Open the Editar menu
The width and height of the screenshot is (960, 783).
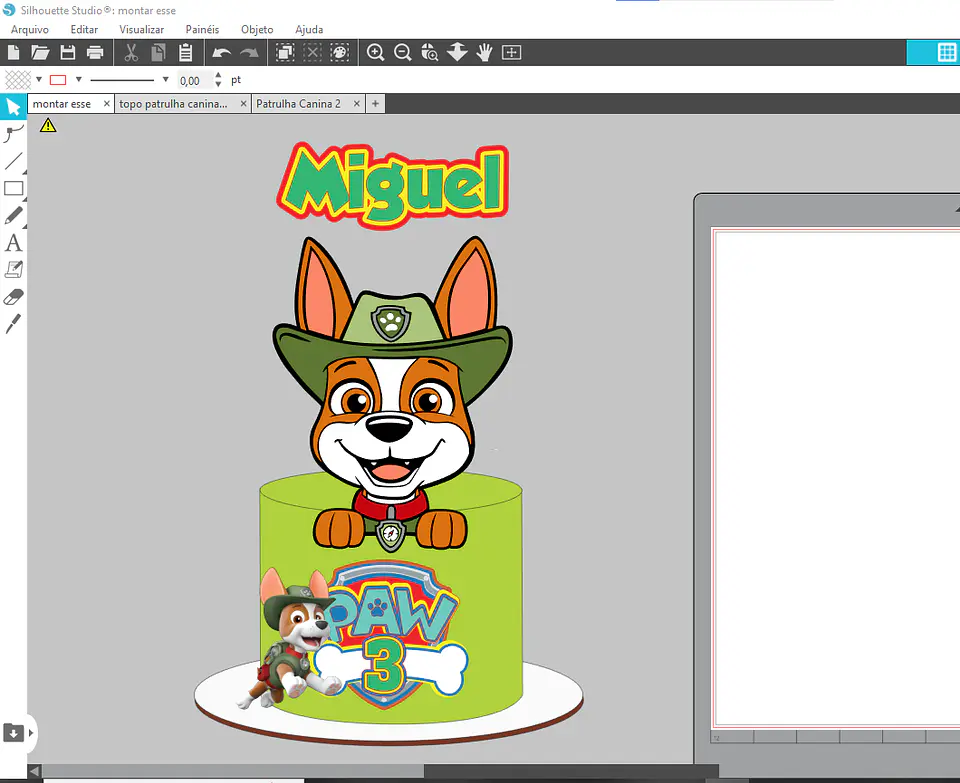84,29
